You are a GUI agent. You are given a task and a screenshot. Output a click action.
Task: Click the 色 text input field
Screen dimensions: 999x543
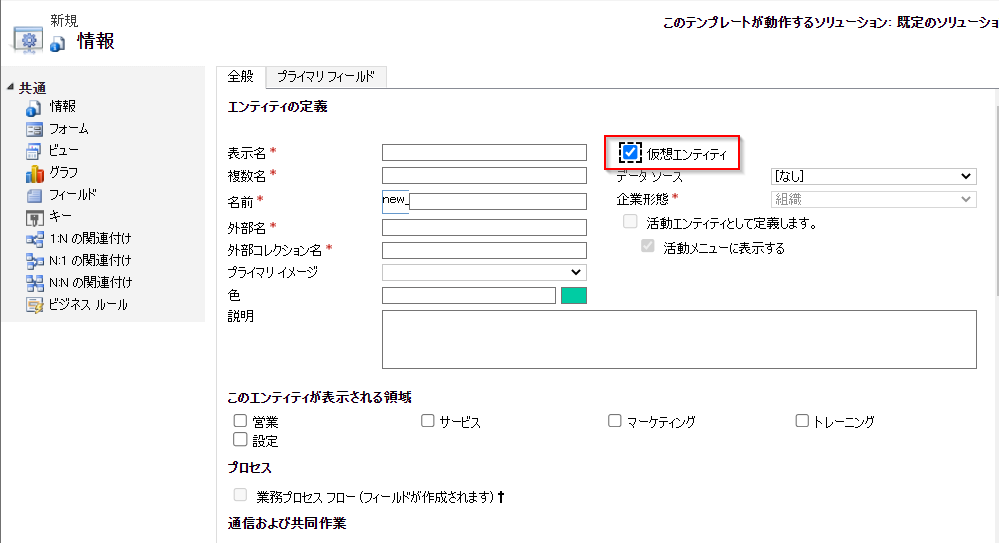469,295
